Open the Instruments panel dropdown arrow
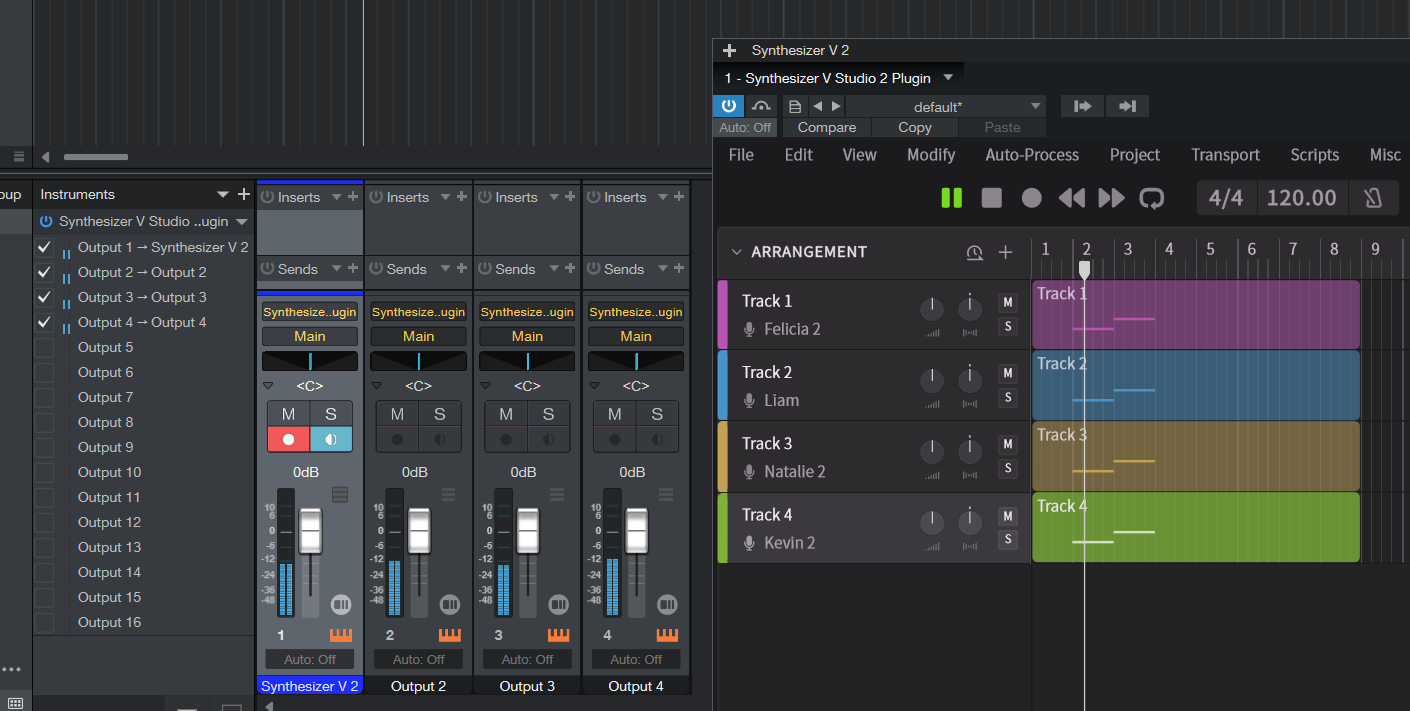This screenshot has height=711, width=1410. tap(222, 194)
